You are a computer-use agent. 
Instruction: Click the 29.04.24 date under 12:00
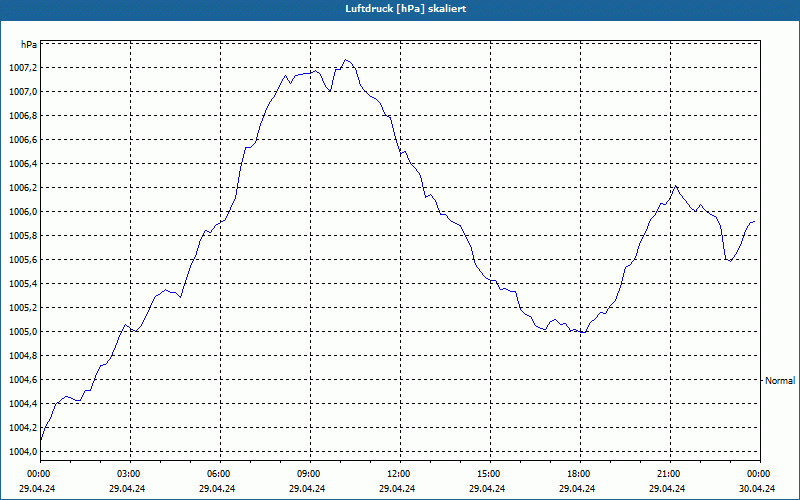click(x=397, y=488)
